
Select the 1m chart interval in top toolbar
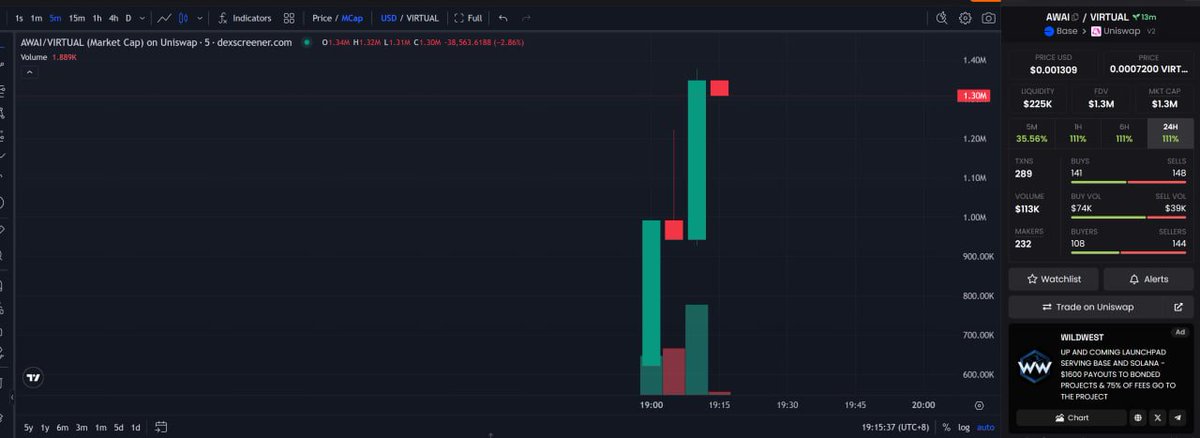coord(36,18)
